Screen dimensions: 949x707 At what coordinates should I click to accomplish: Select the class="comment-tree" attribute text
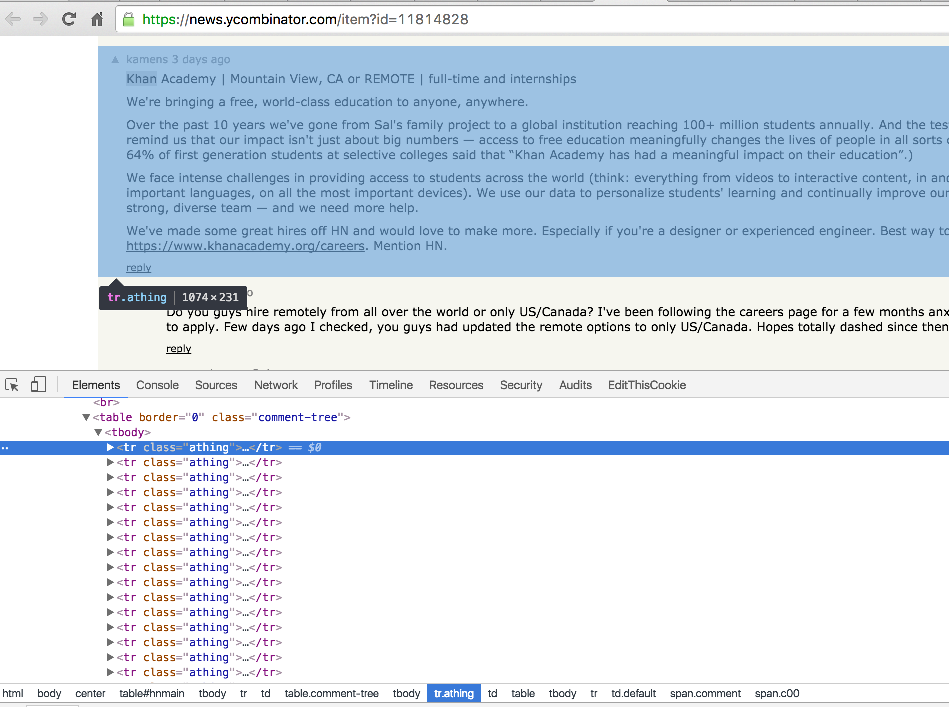[x=277, y=418]
